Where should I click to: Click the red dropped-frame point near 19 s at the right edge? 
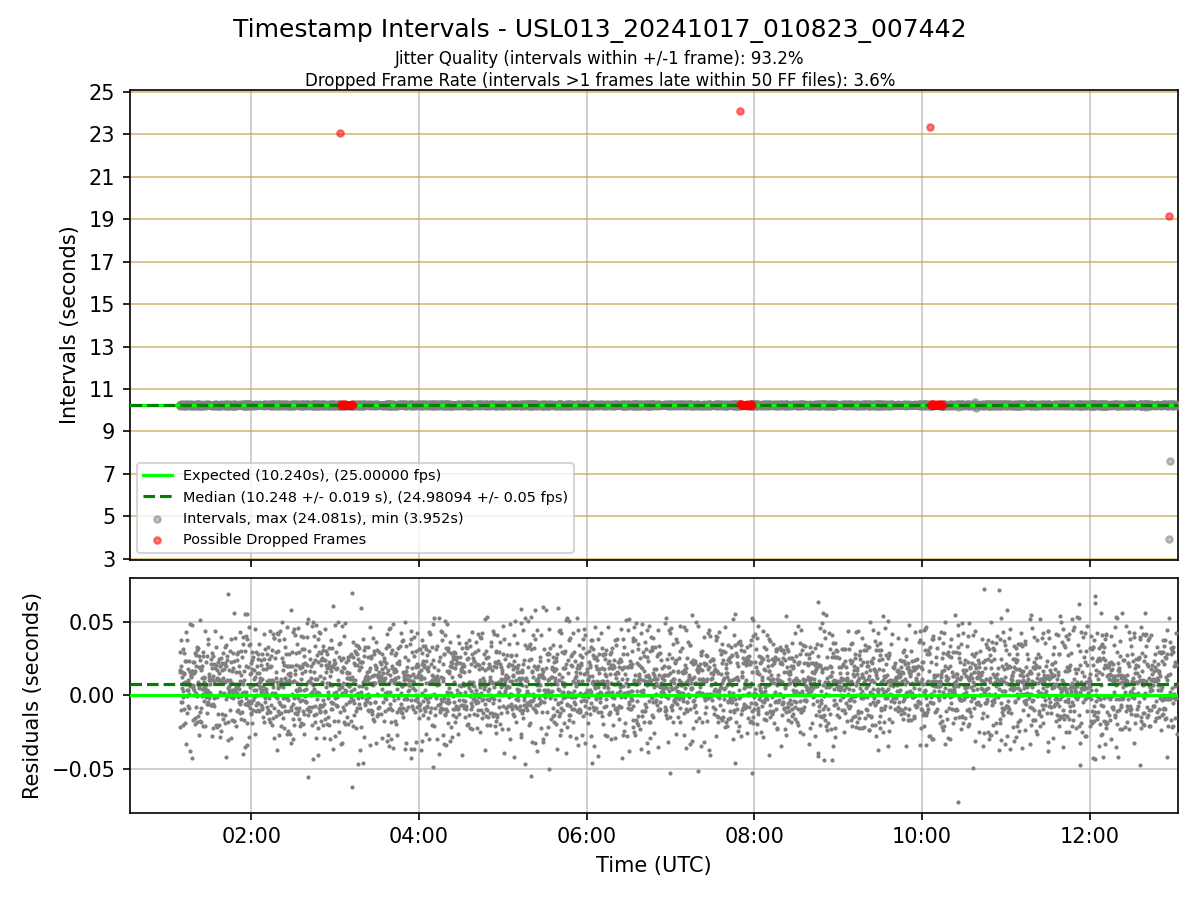click(1169, 216)
